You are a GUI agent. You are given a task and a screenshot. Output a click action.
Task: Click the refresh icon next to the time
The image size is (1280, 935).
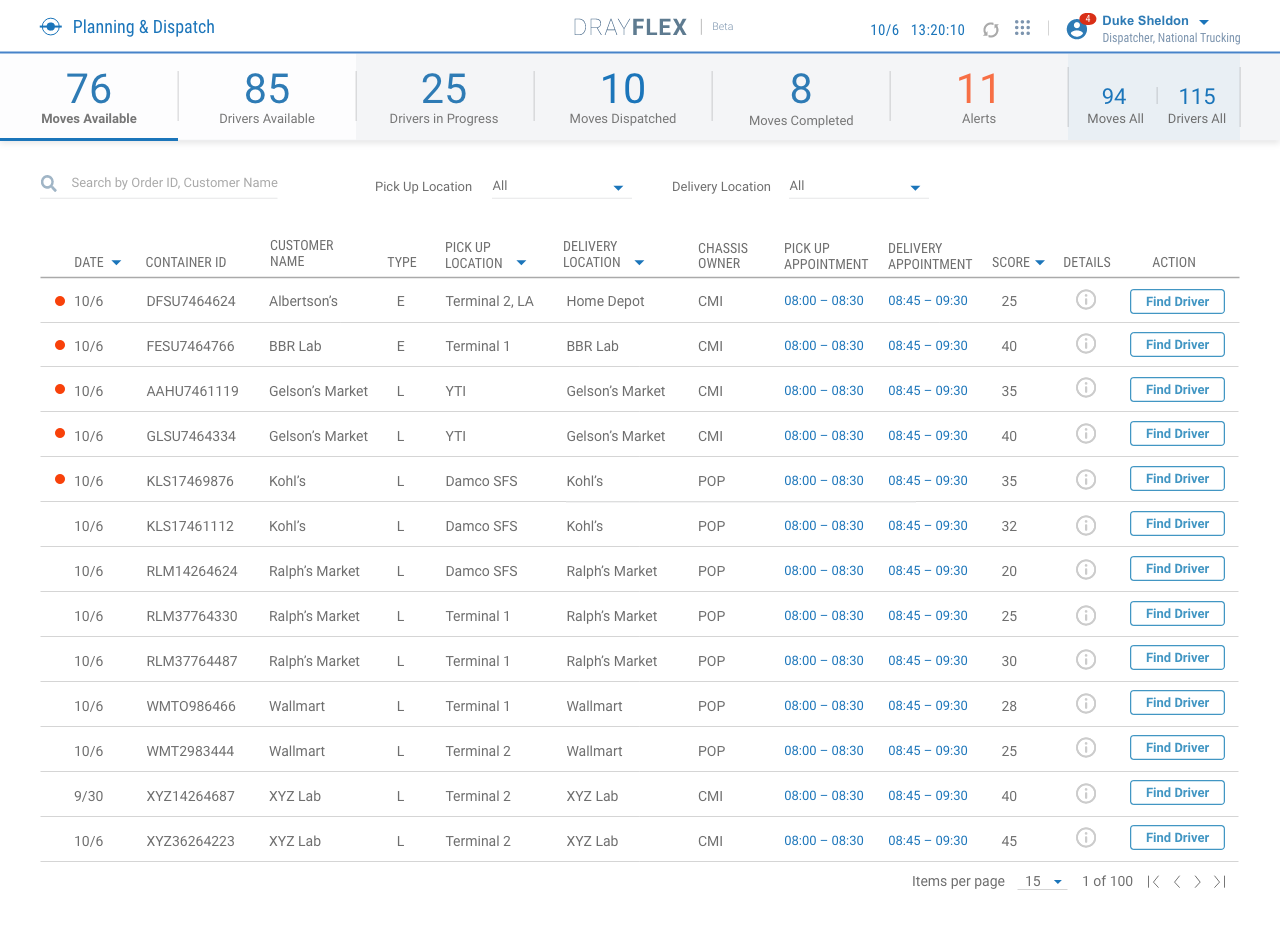coord(991,30)
